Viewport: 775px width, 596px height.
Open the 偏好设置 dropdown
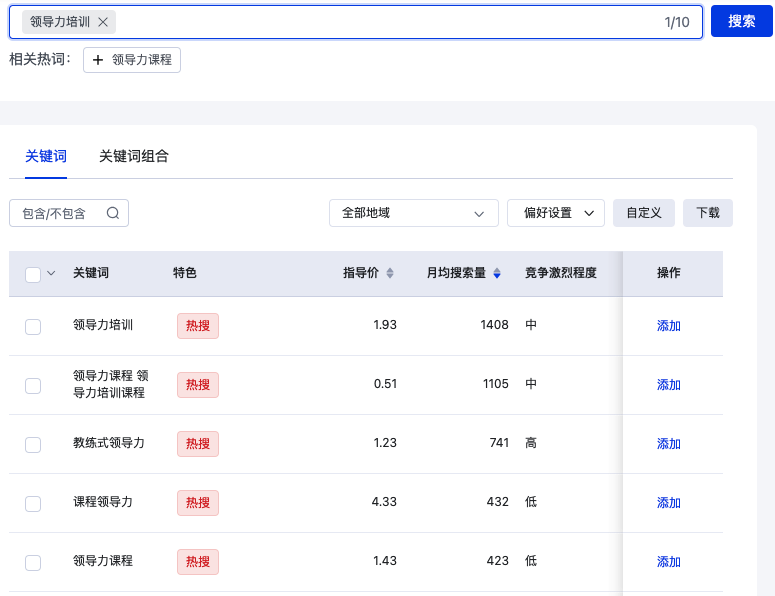tap(556, 213)
